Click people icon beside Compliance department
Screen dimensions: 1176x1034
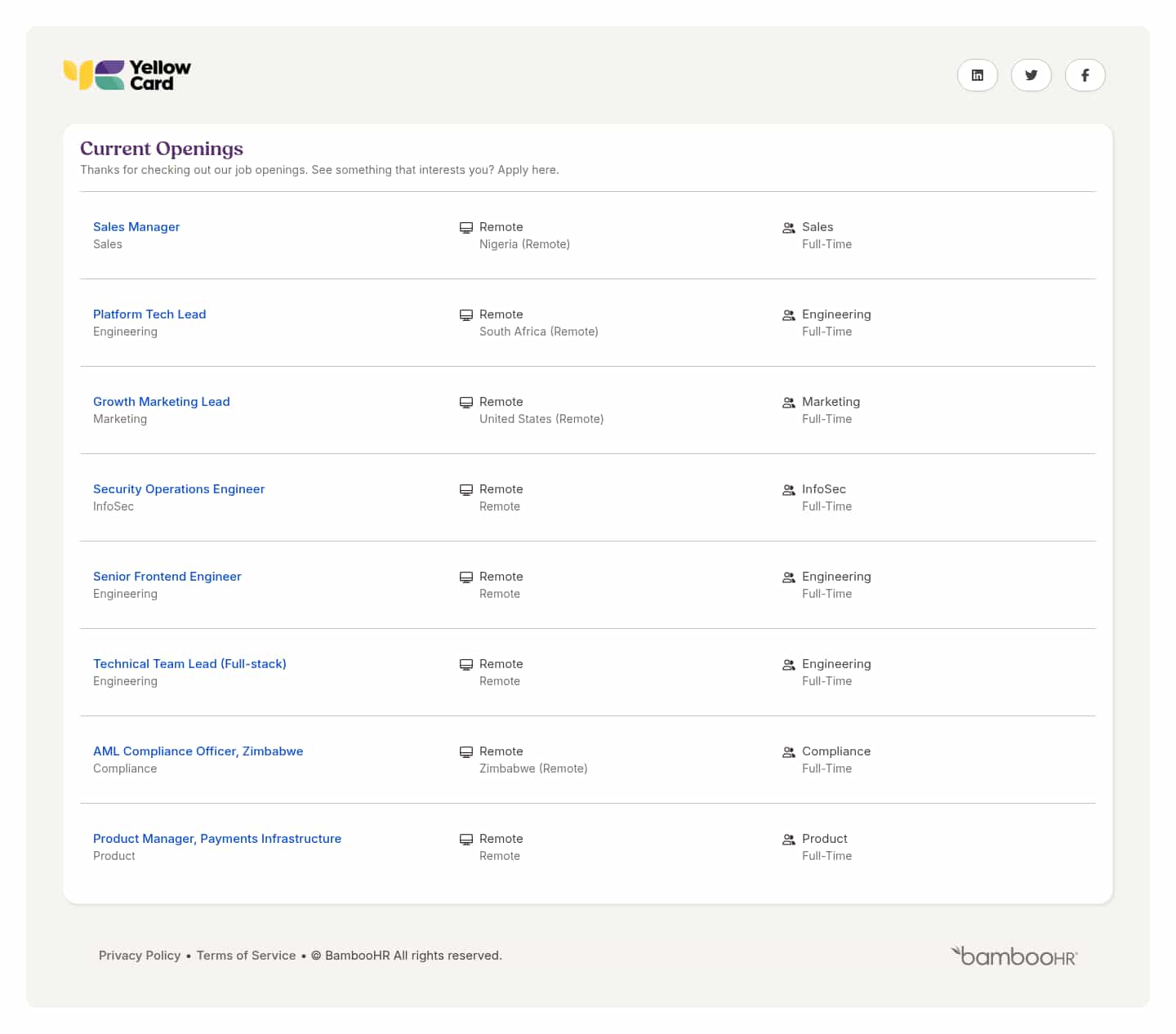tap(789, 752)
